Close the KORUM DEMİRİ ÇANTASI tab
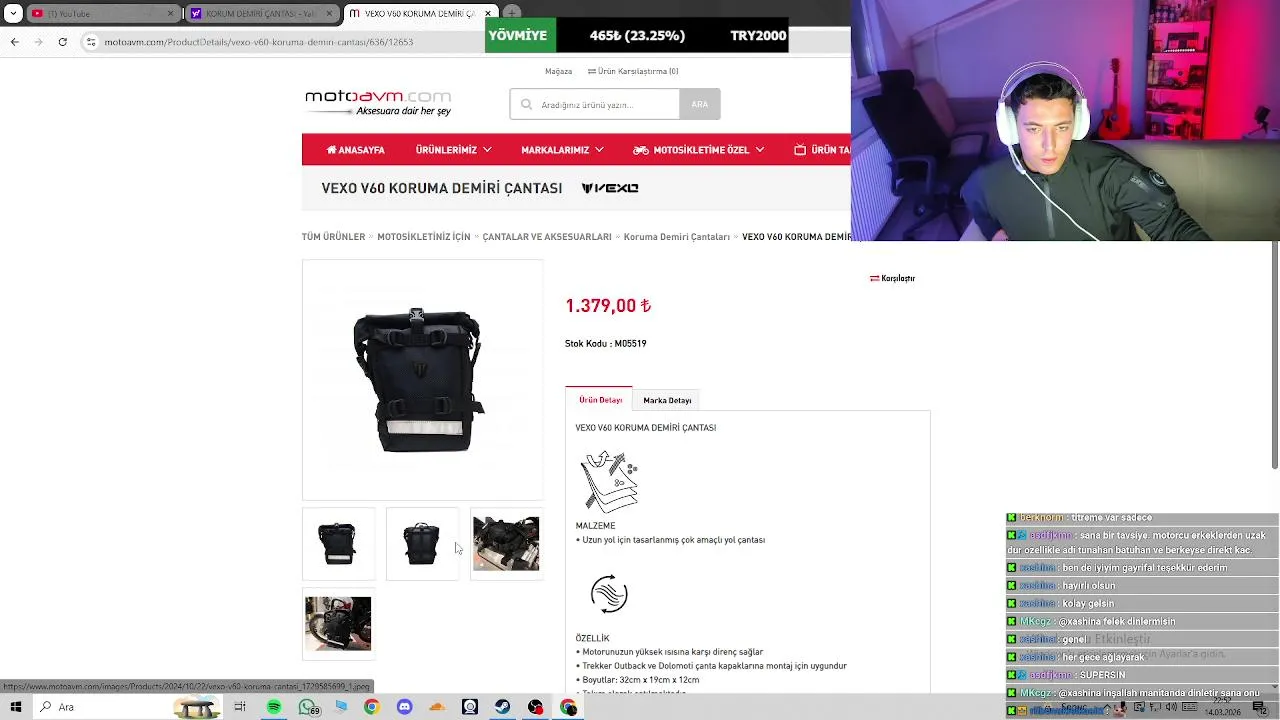Screen dimensions: 1280x720 tap(329, 14)
